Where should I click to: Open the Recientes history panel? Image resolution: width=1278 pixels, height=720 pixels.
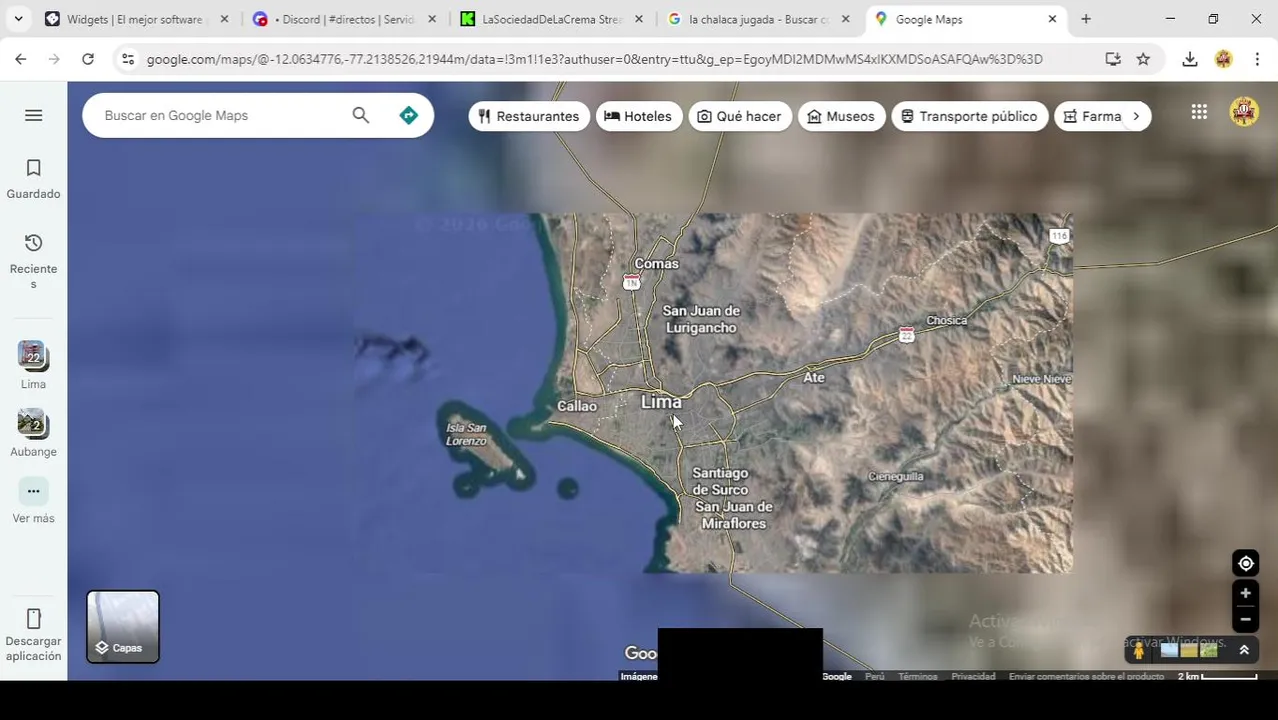[33, 261]
